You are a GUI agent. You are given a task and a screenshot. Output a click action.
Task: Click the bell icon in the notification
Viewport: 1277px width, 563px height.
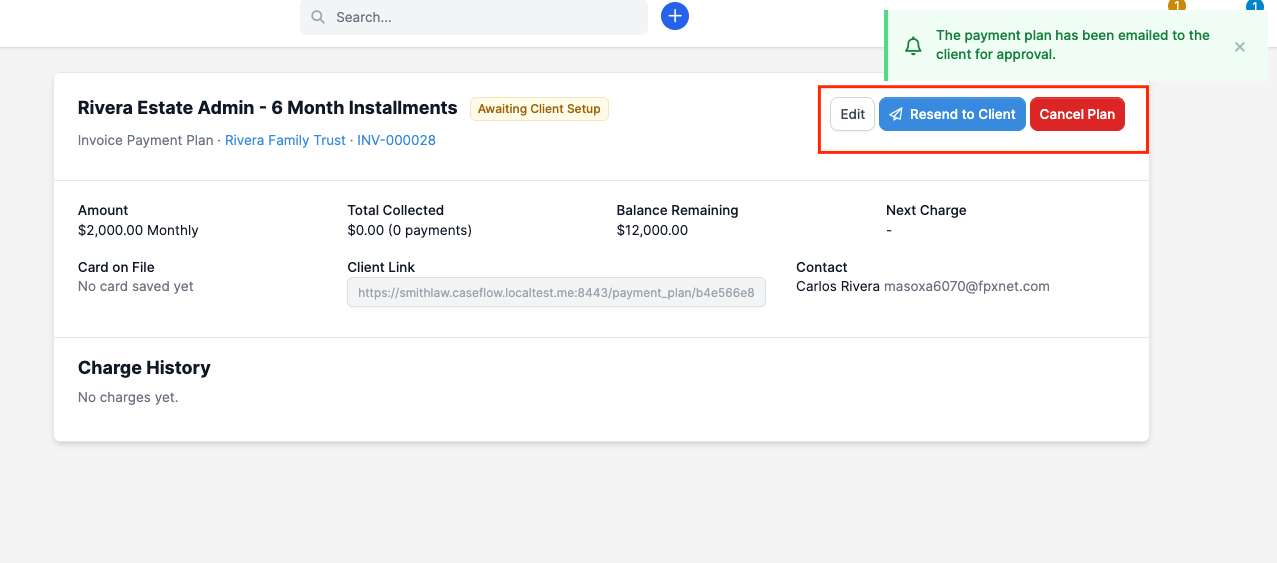[x=913, y=46]
